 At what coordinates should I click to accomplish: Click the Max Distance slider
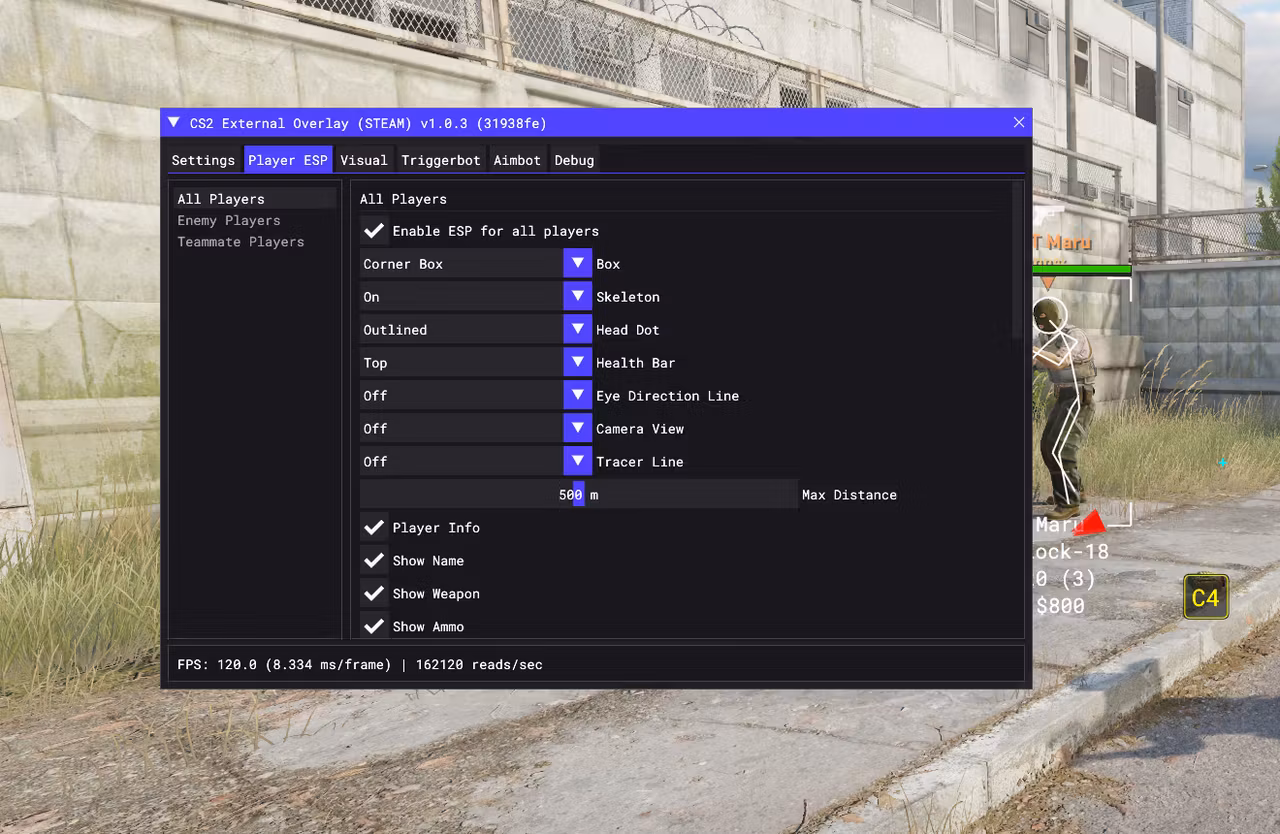point(579,495)
